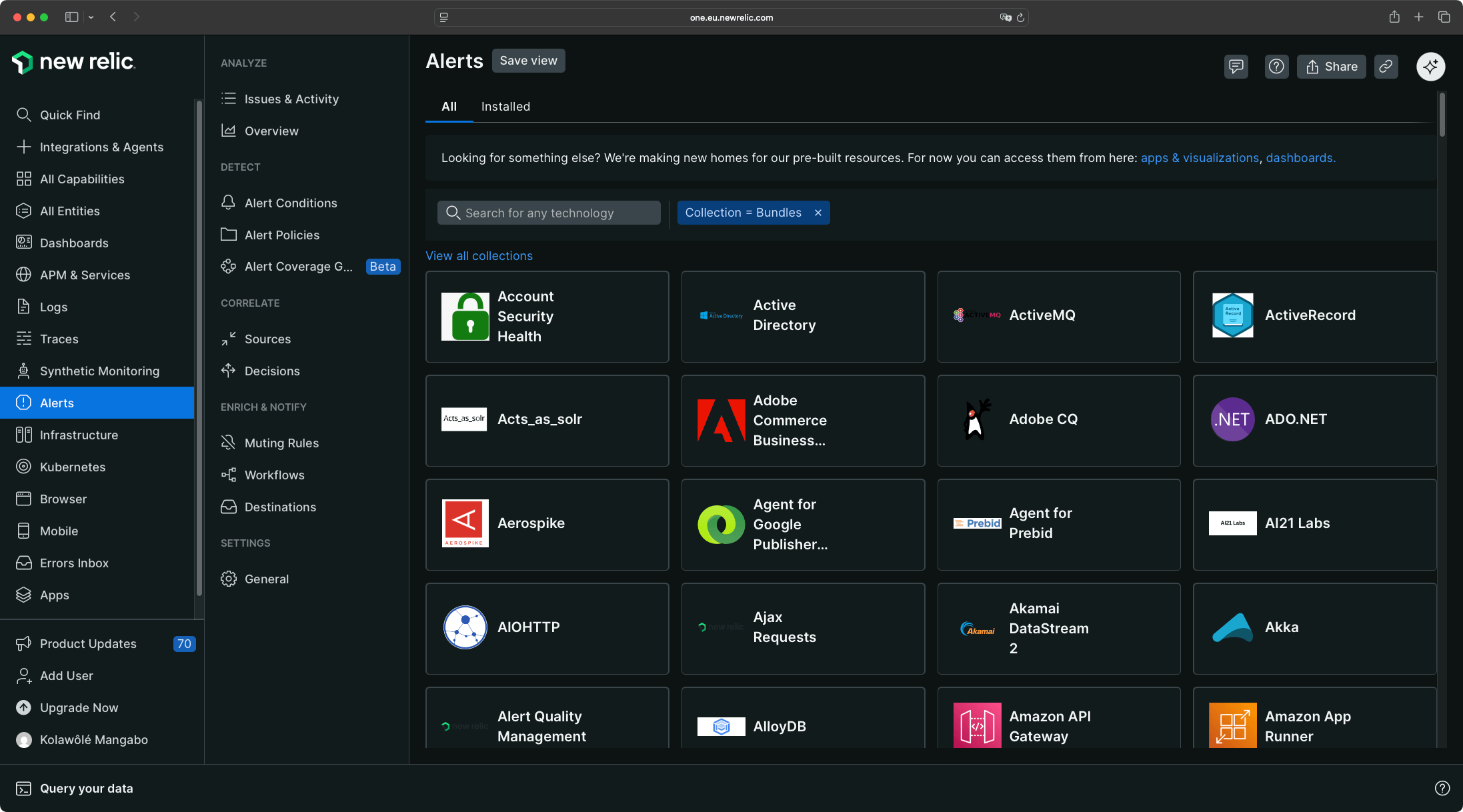Switch to the Installed tab
Screen dimensions: 1463x812
[505, 107]
